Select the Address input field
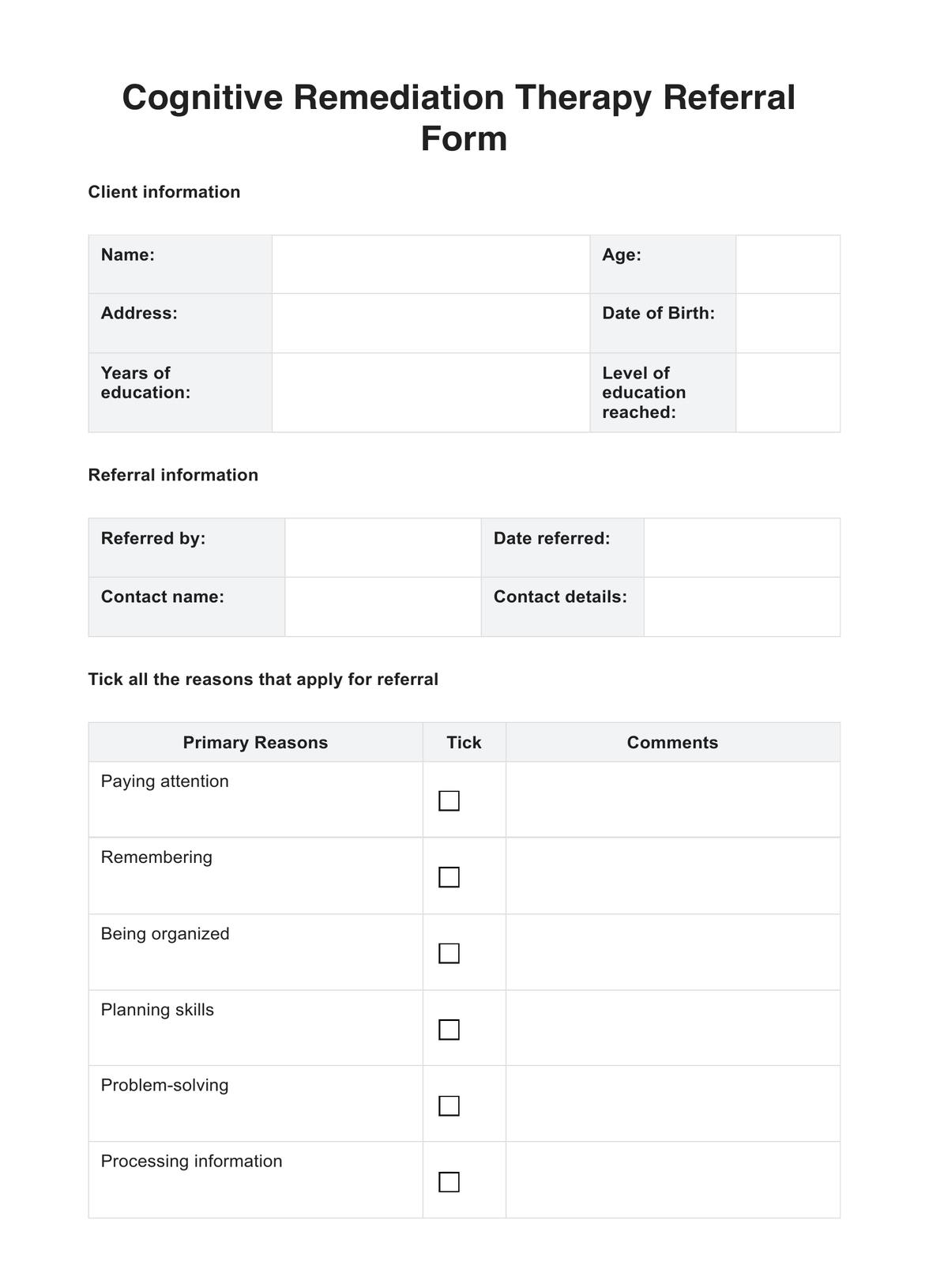 431,323
